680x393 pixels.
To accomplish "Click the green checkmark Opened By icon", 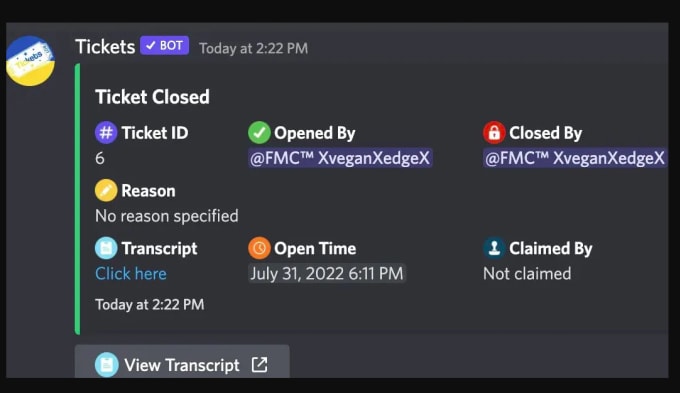I will [259, 133].
